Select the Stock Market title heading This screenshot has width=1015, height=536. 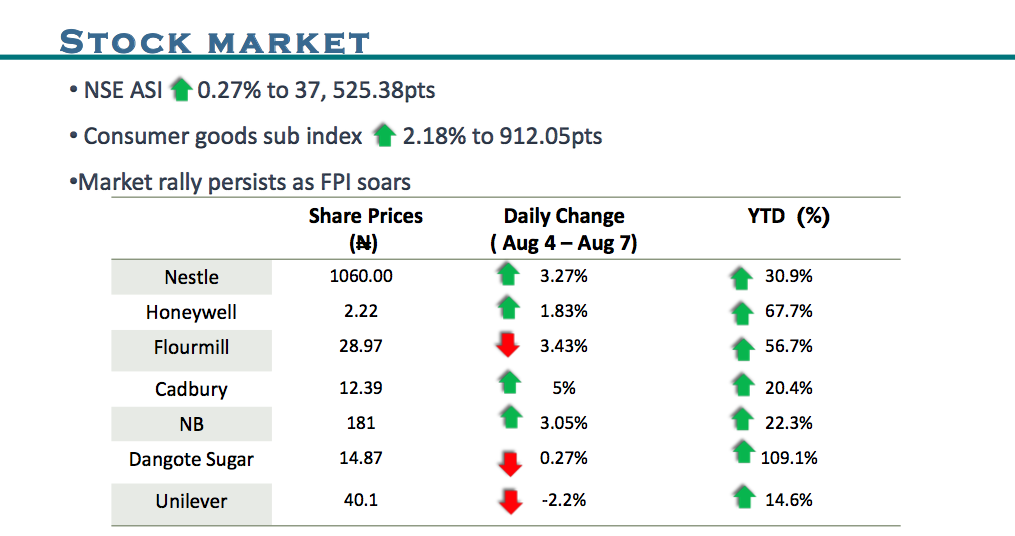point(215,42)
